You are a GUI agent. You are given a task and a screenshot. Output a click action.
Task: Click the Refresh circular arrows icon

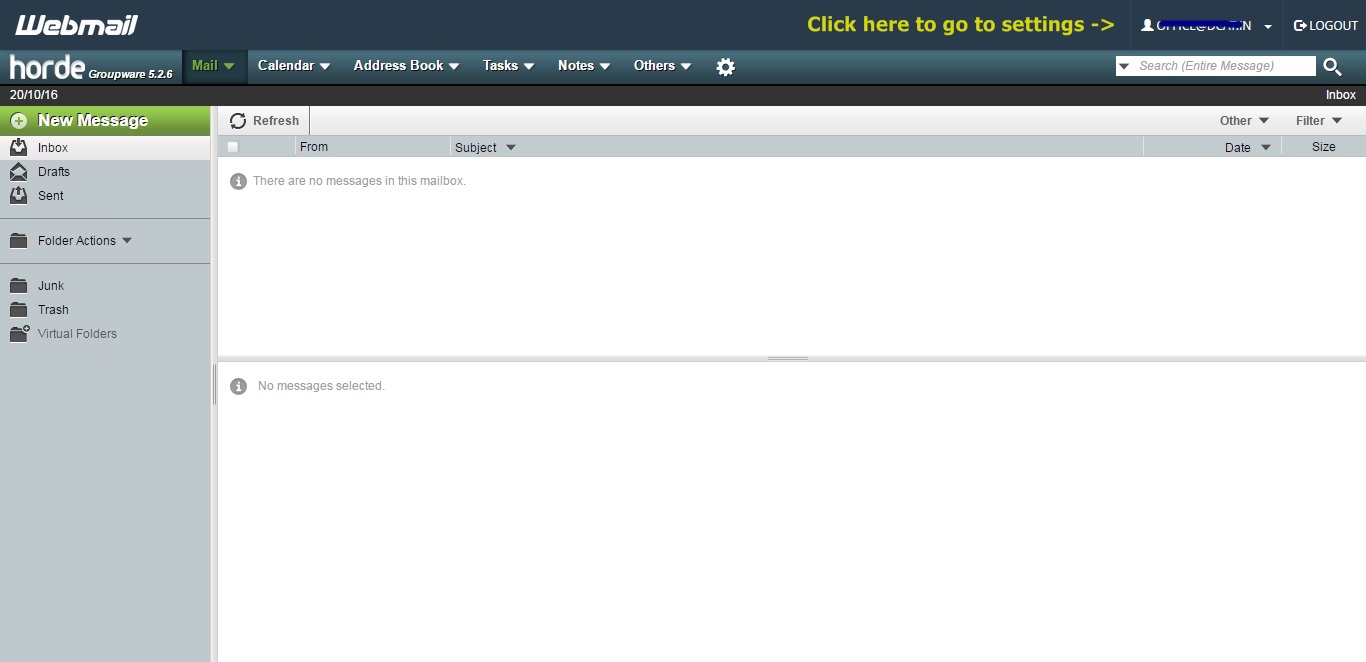[x=238, y=121]
